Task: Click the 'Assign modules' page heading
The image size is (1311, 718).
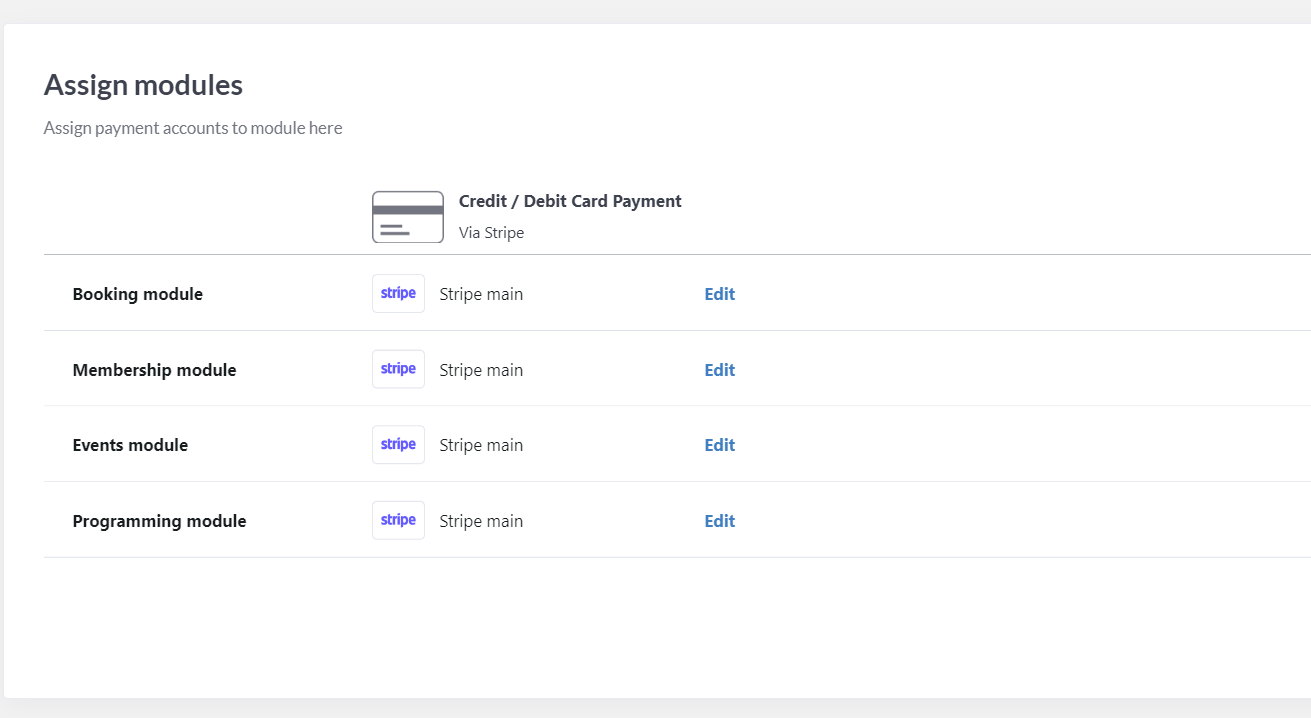Action: (x=143, y=85)
